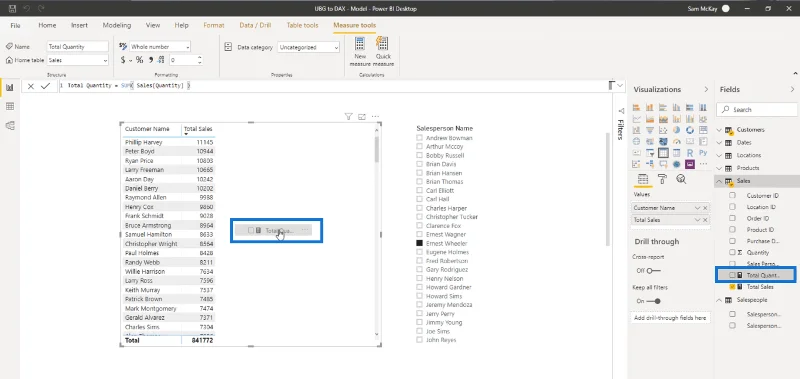
Task: Choose the Map globe visualization icon
Action: pos(636,141)
